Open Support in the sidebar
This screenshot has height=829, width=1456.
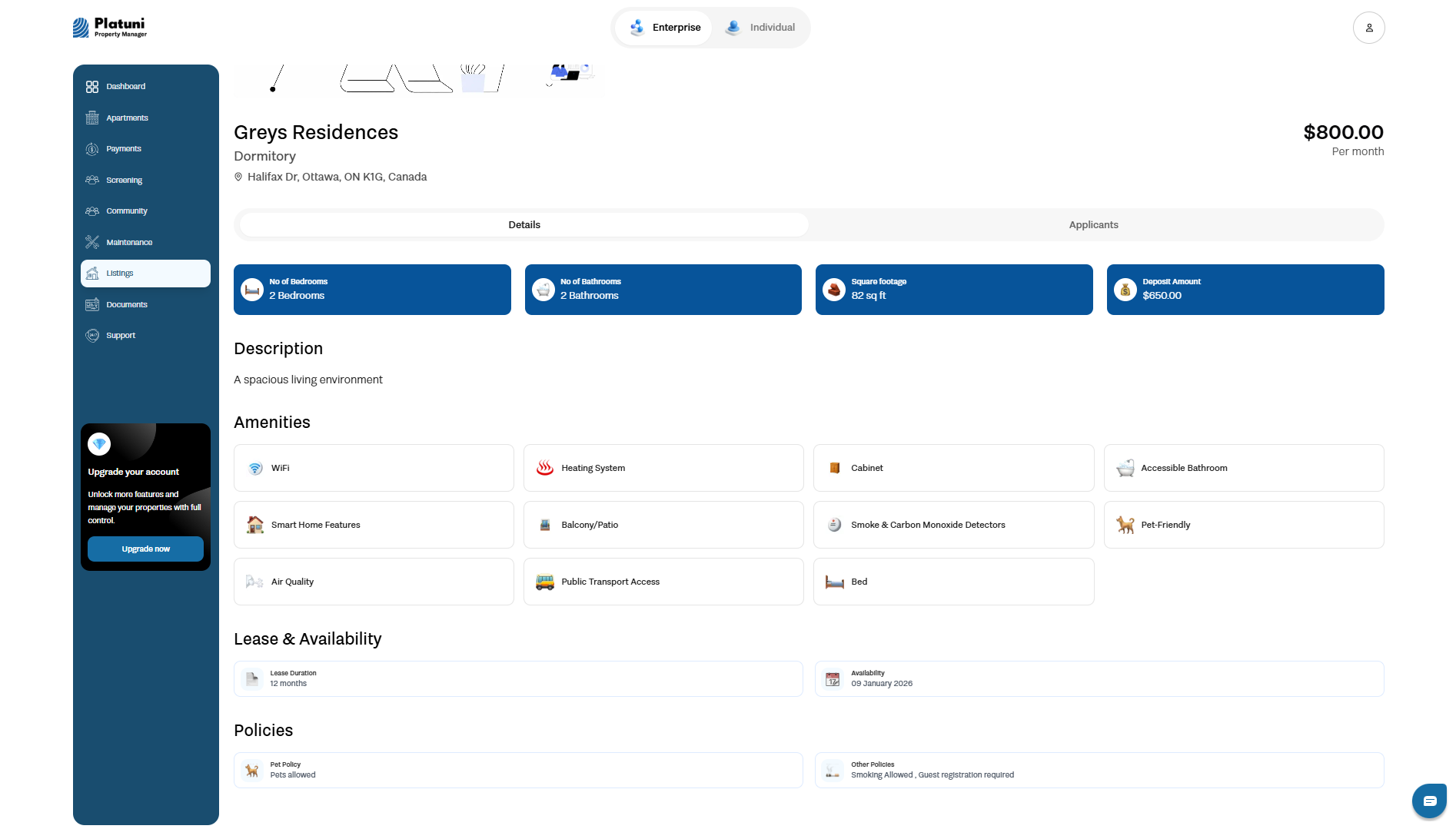click(x=145, y=336)
